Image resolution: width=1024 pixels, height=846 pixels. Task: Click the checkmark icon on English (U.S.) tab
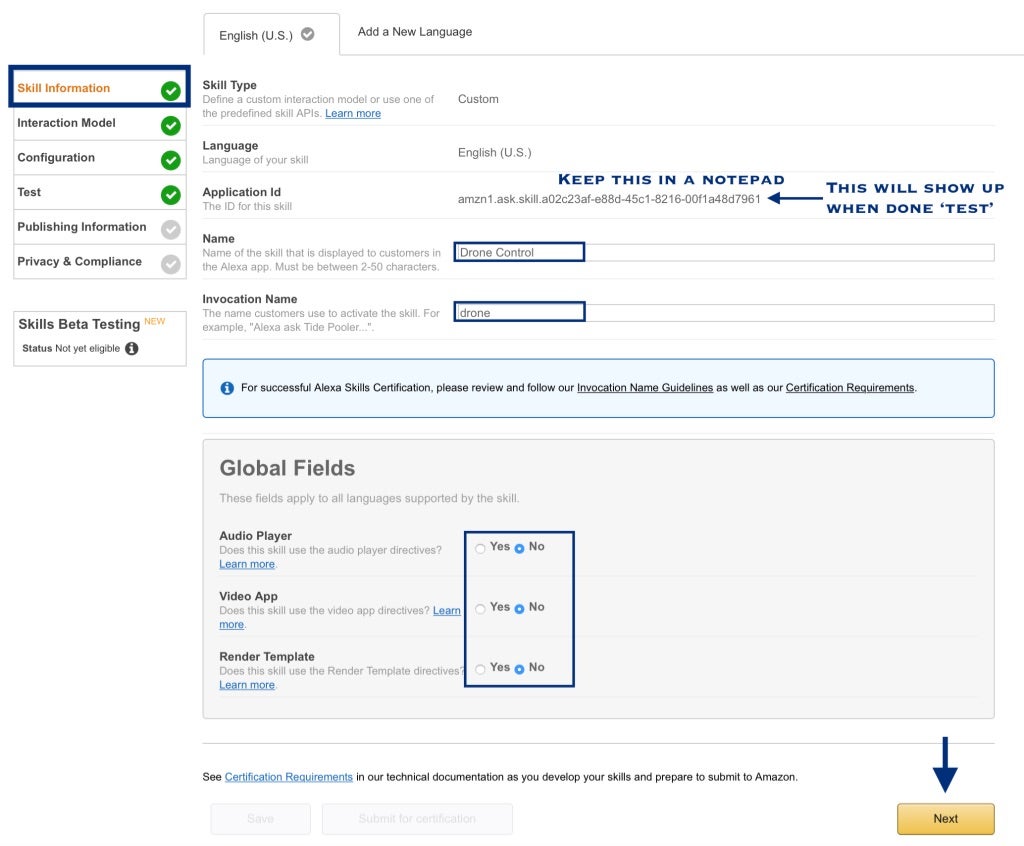pyautogui.click(x=308, y=34)
